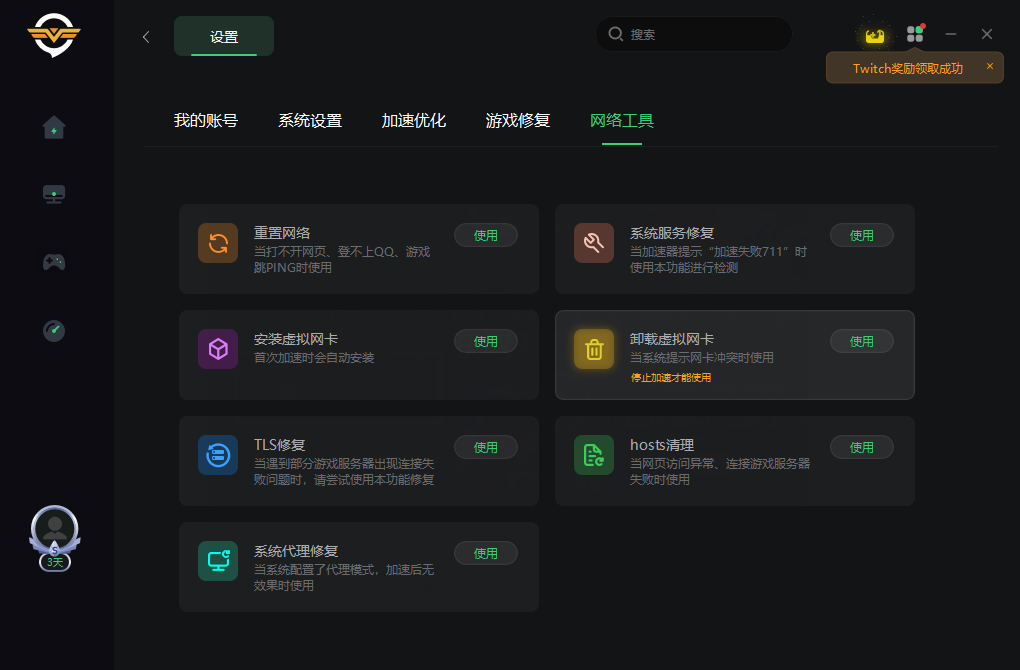
Task: Open the four-square apps menu icon
Action: coord(914,34)
